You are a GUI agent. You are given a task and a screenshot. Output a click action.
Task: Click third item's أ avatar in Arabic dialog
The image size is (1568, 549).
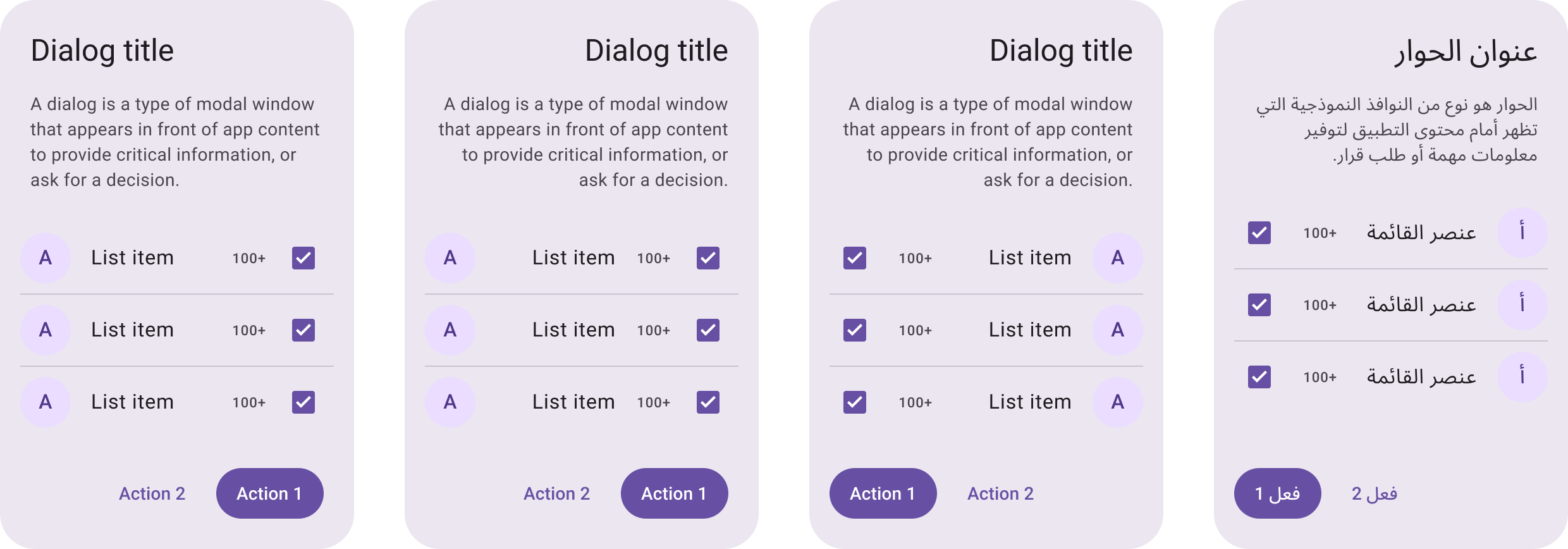point(1522,377)
